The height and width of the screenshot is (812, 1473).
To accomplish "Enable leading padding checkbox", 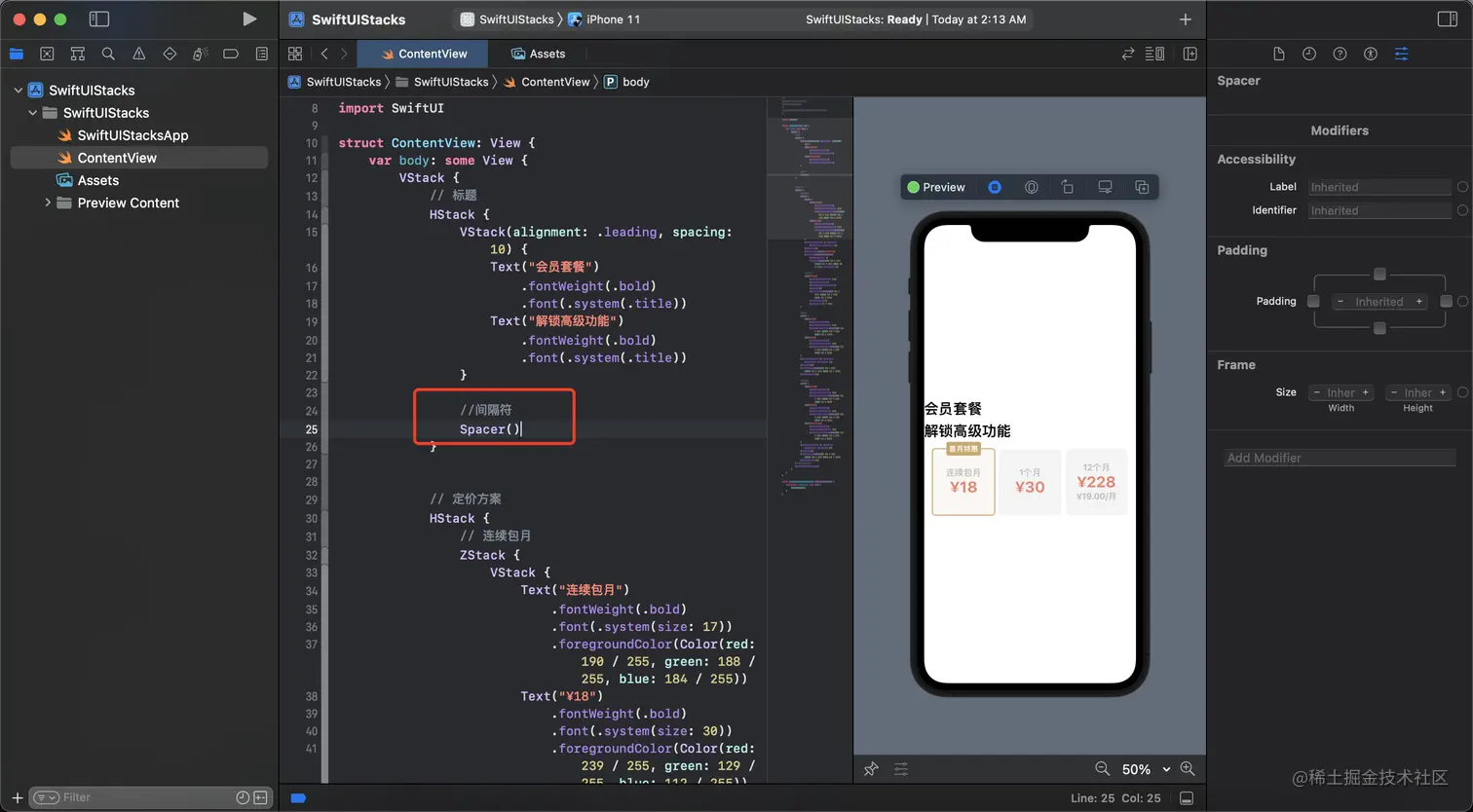I will 1313,302.
